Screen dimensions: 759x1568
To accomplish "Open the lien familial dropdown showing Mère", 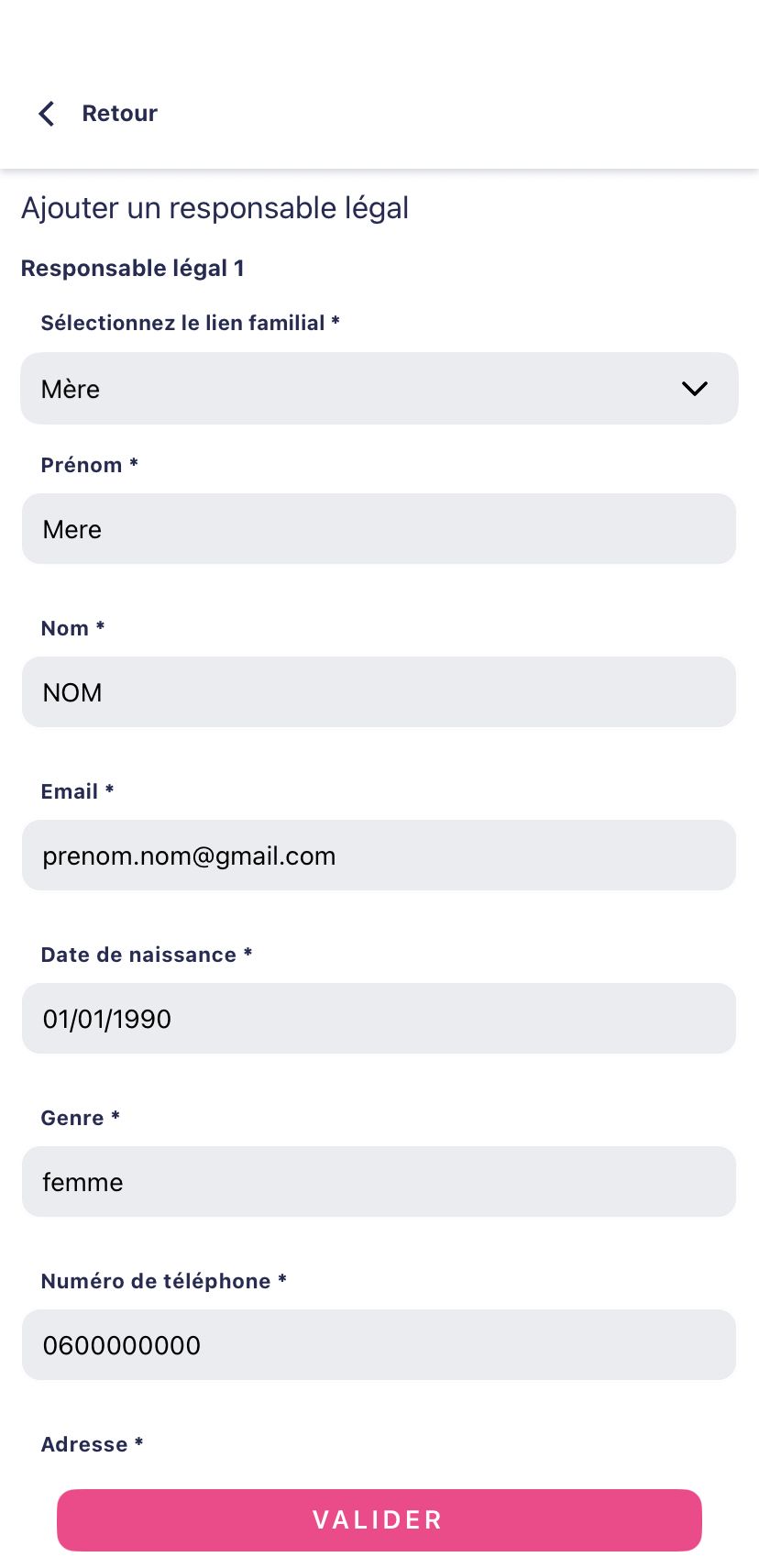I will point(379,388).
